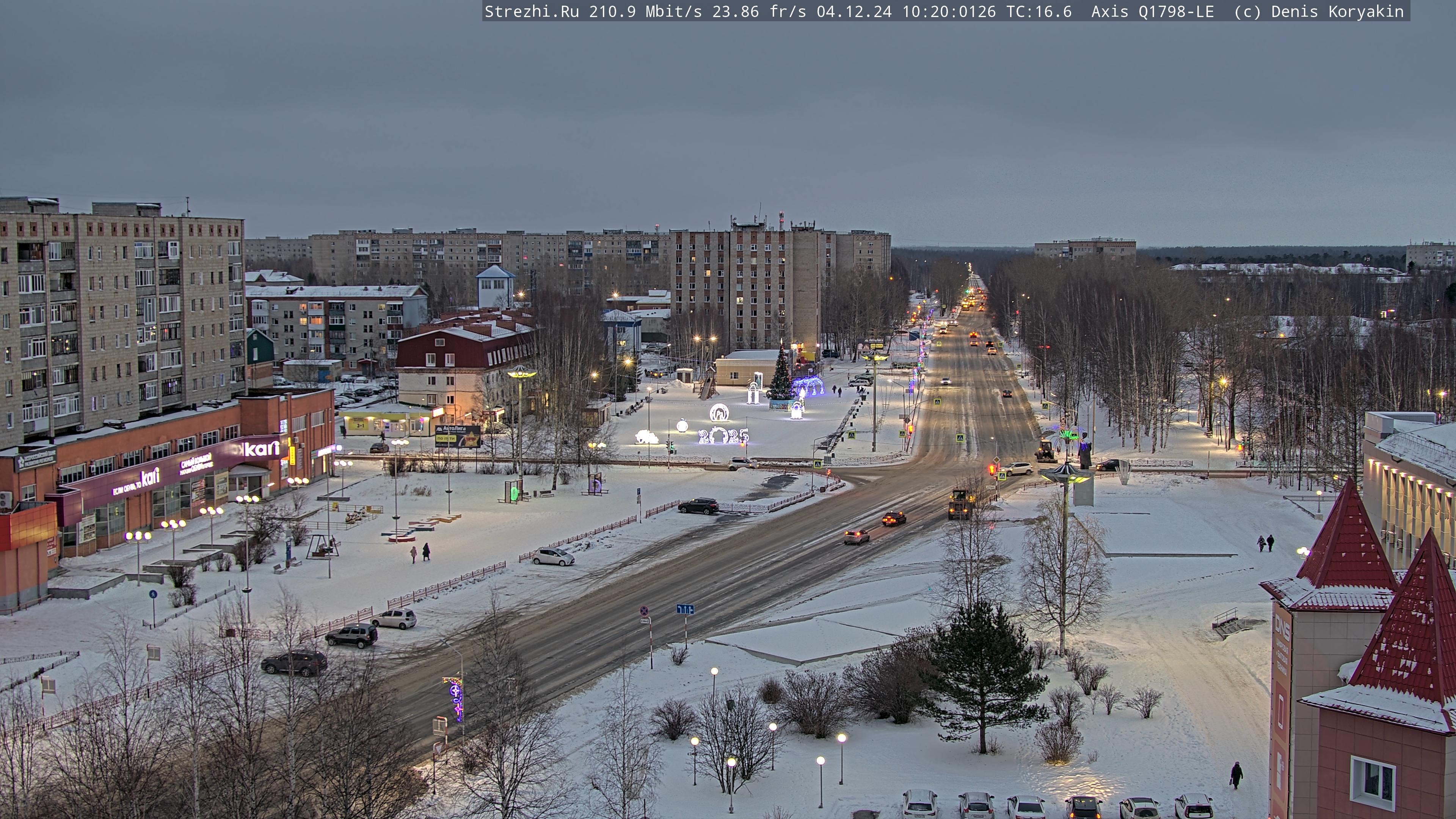Click the "Strezhi.Ru" text in the overlay

coord(532,12)
